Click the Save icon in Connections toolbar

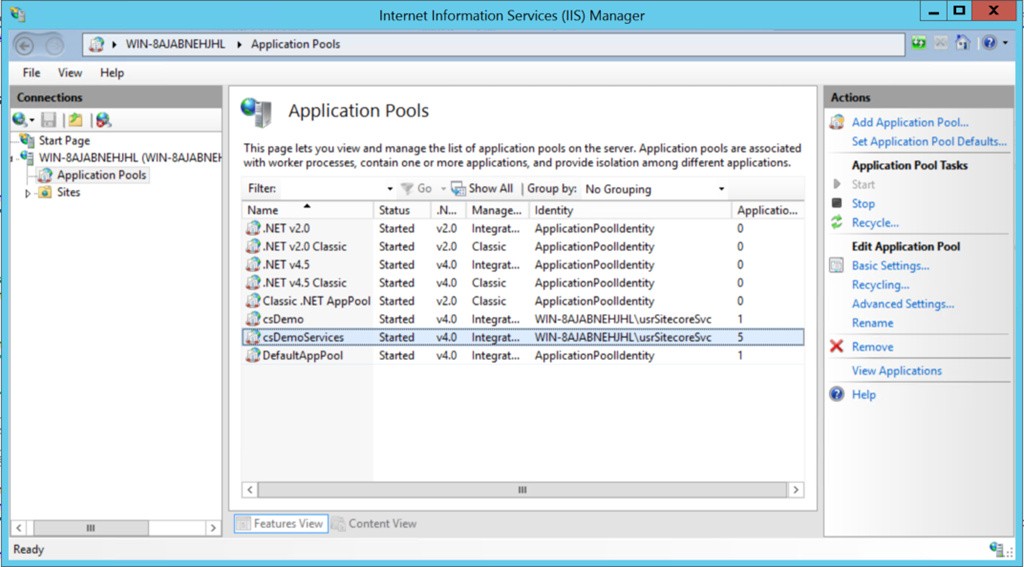(49, 120)
